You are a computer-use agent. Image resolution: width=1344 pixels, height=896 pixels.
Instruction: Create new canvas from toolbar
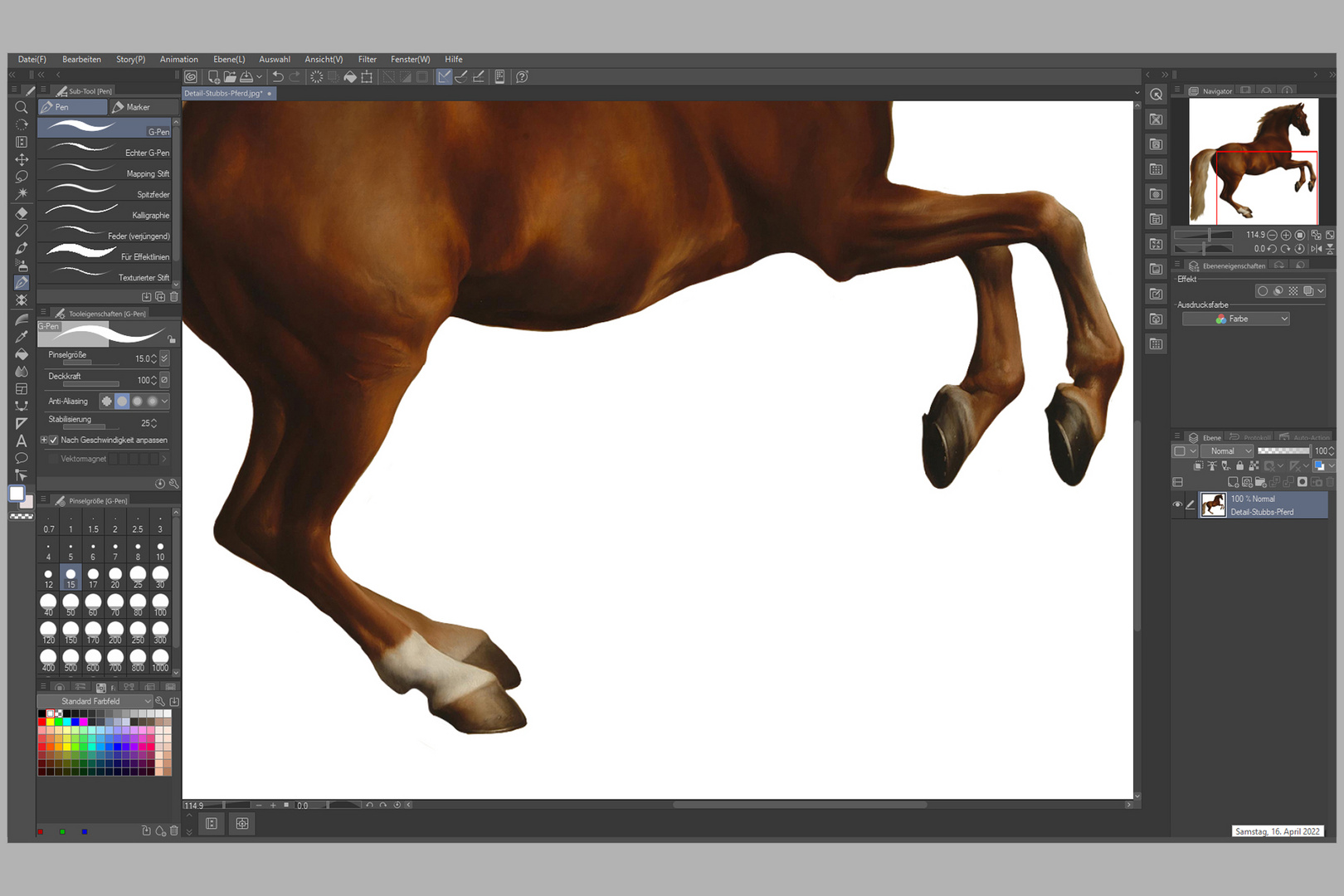213,76
